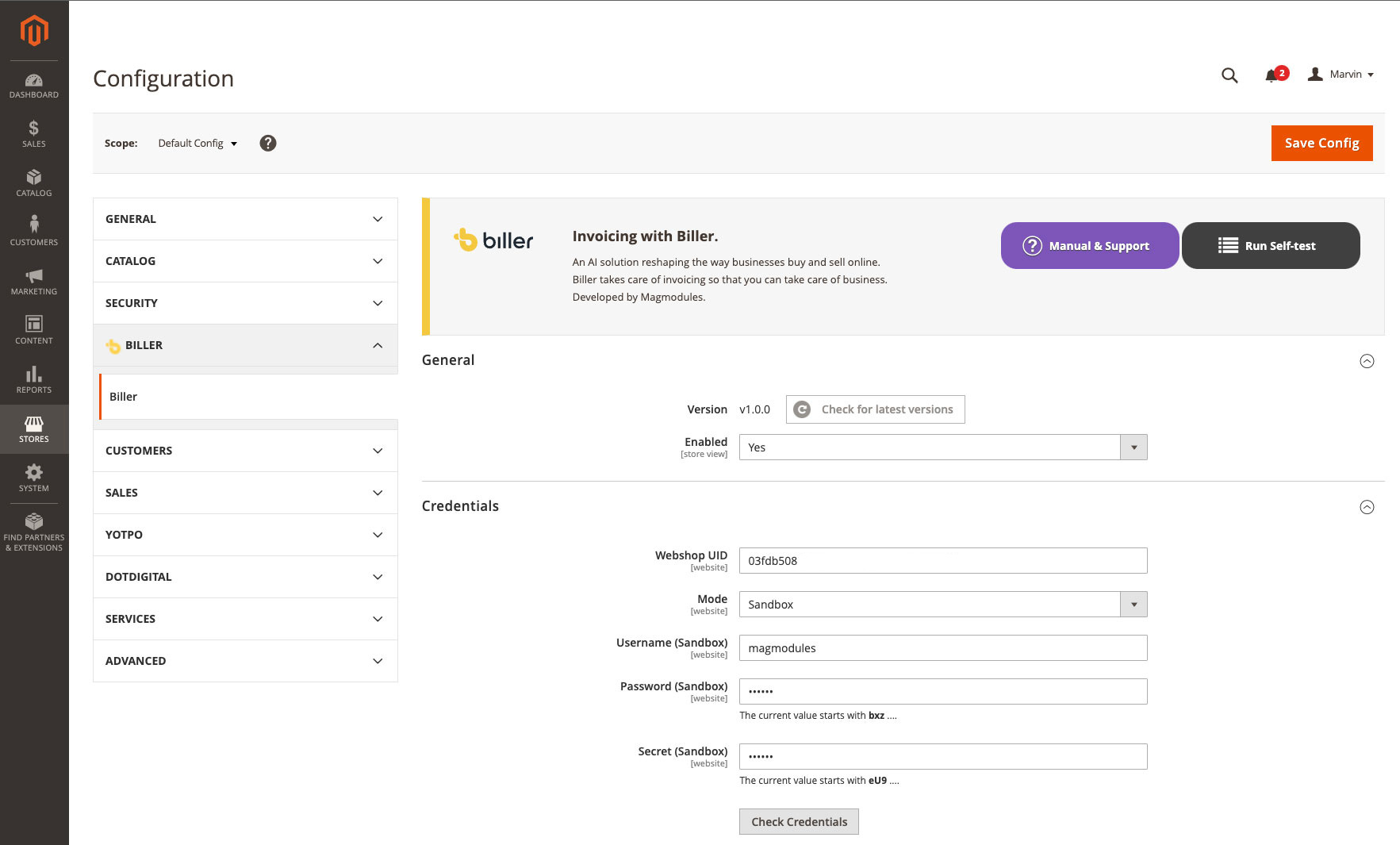This screenshot has height=845, width=1400.
Task: Collapse the General section circle icon
Action: 1367,361
